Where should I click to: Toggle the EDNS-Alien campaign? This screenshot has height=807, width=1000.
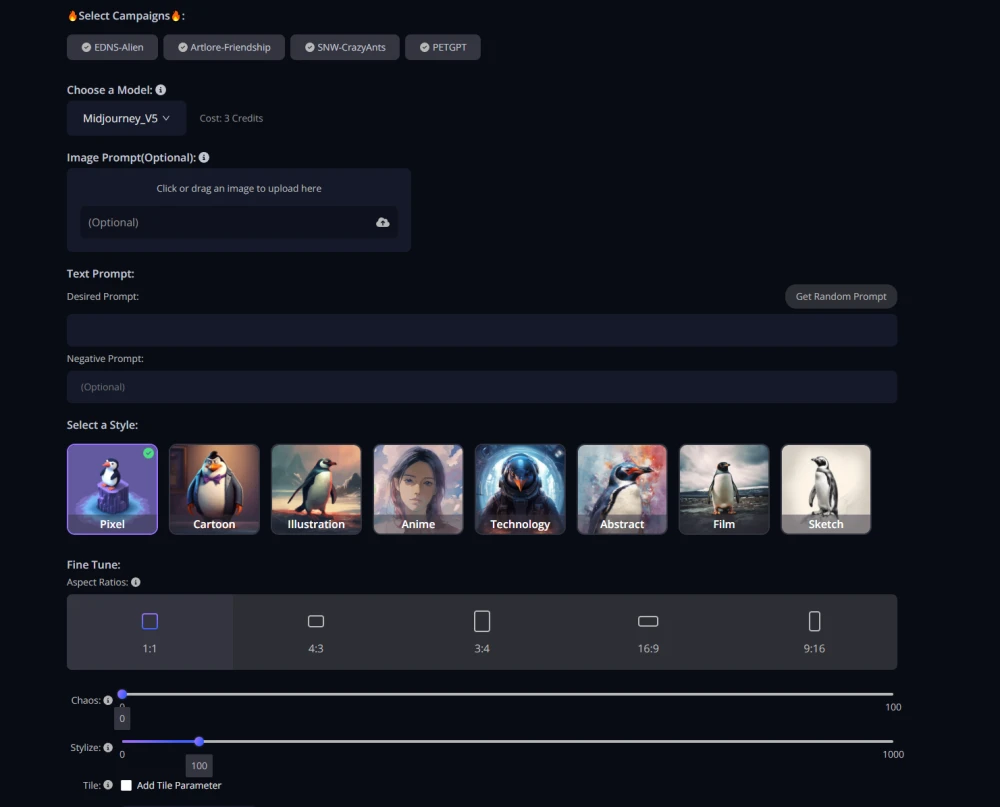(x=112, y=47)
